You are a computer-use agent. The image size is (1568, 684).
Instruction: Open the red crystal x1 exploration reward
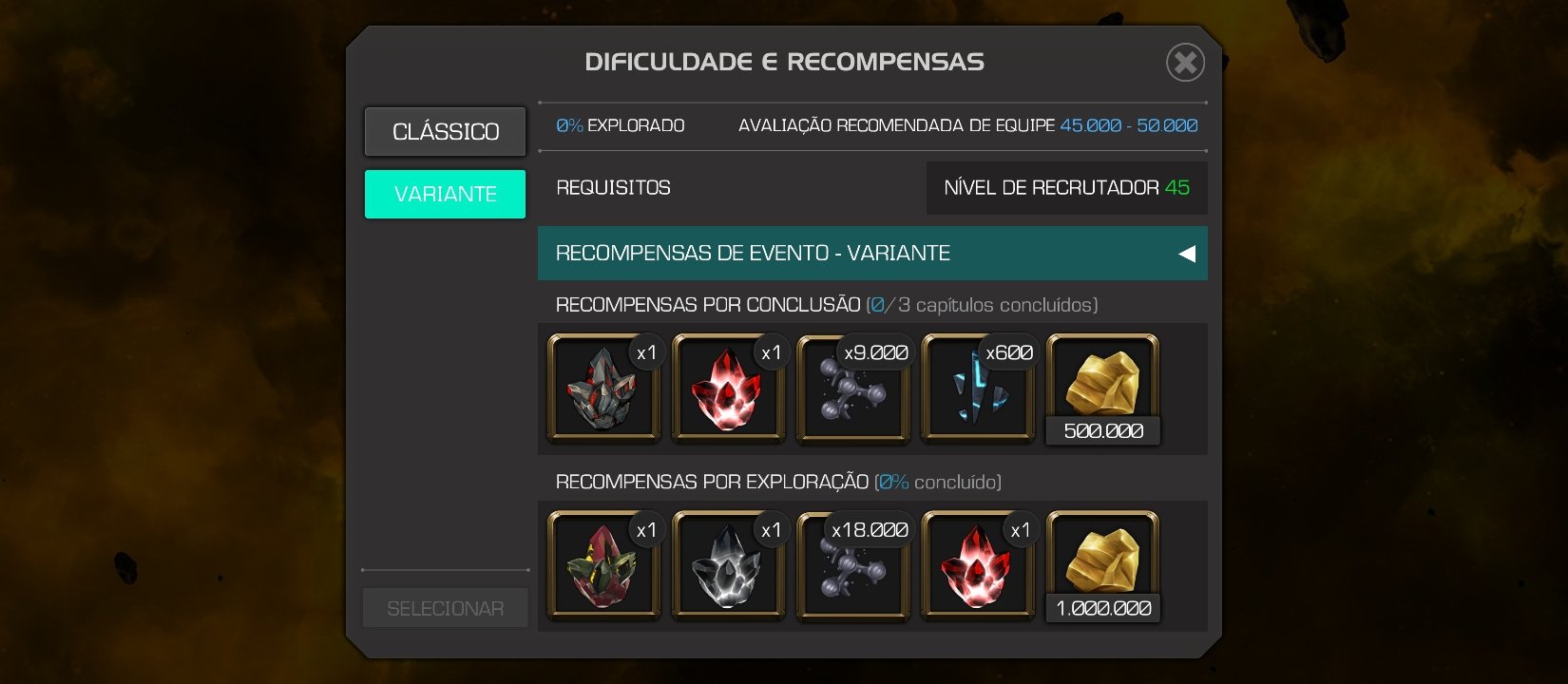(978, 566)
